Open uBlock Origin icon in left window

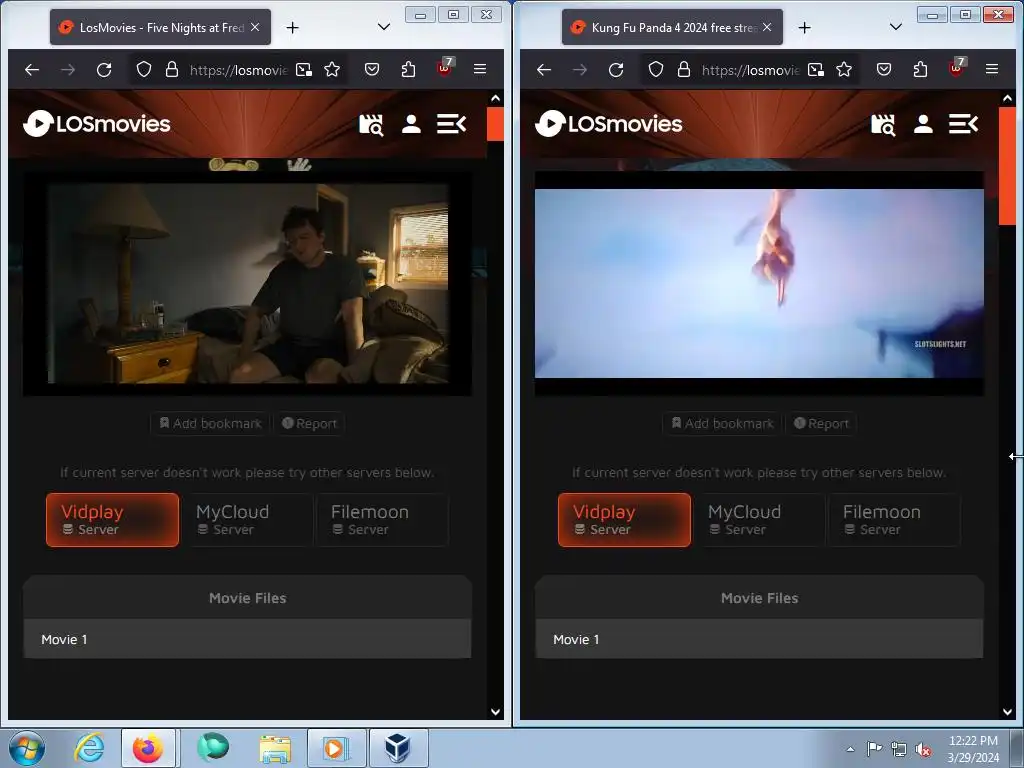coord(445,68)
